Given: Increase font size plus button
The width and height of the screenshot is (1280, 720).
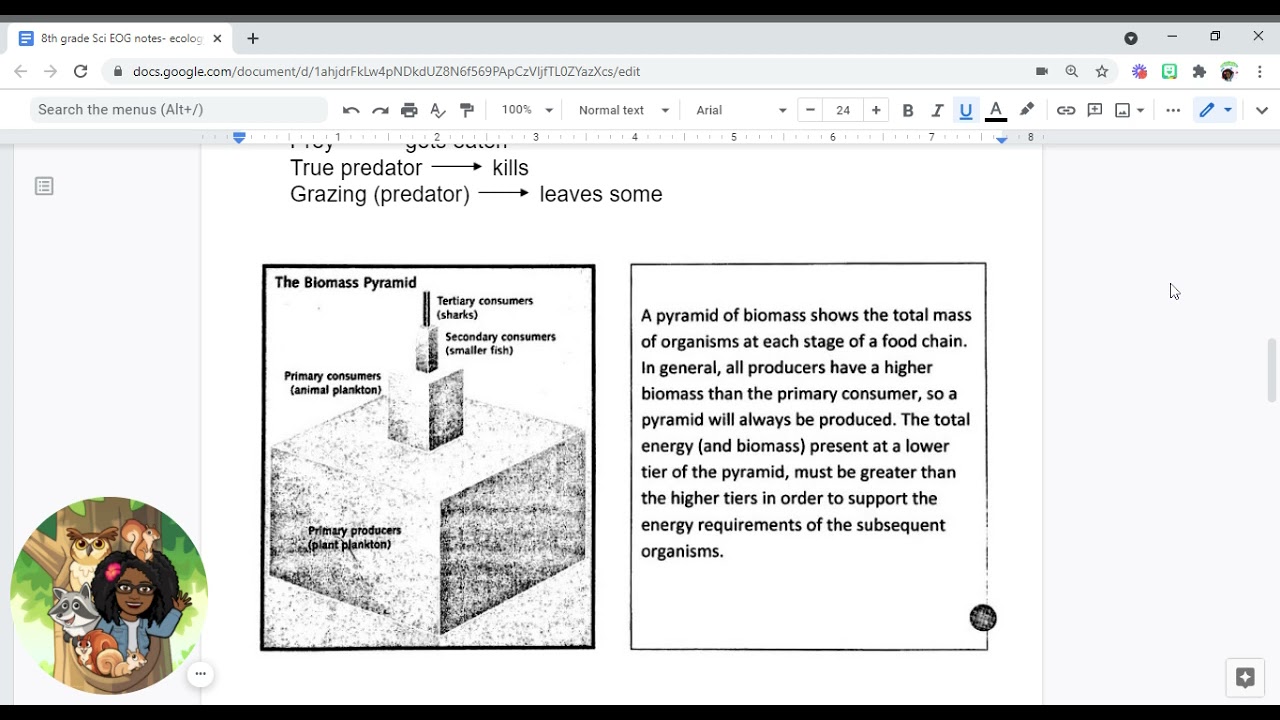Looking at the screenshot, I should 876,110.
